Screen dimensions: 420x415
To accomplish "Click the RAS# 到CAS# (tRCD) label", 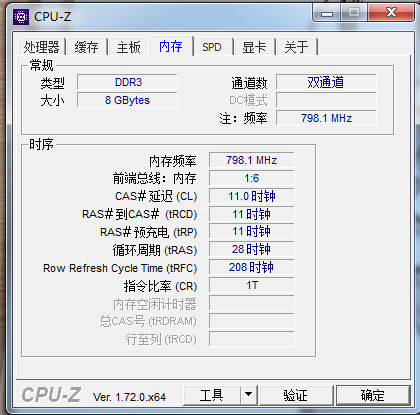I will pos(140,214).
